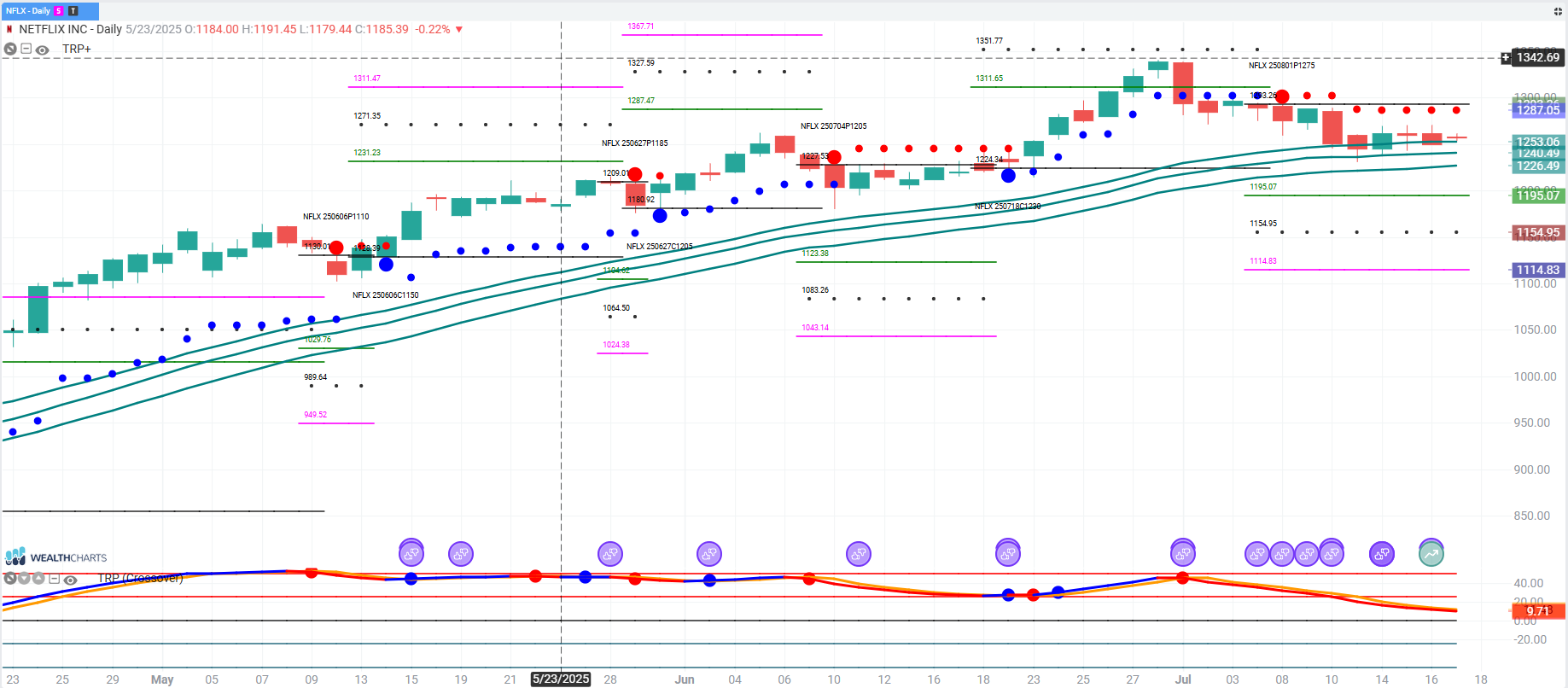1568x688 pixels.
Task: Click the Jun label on the time axis
Action: tap(685, 679)
